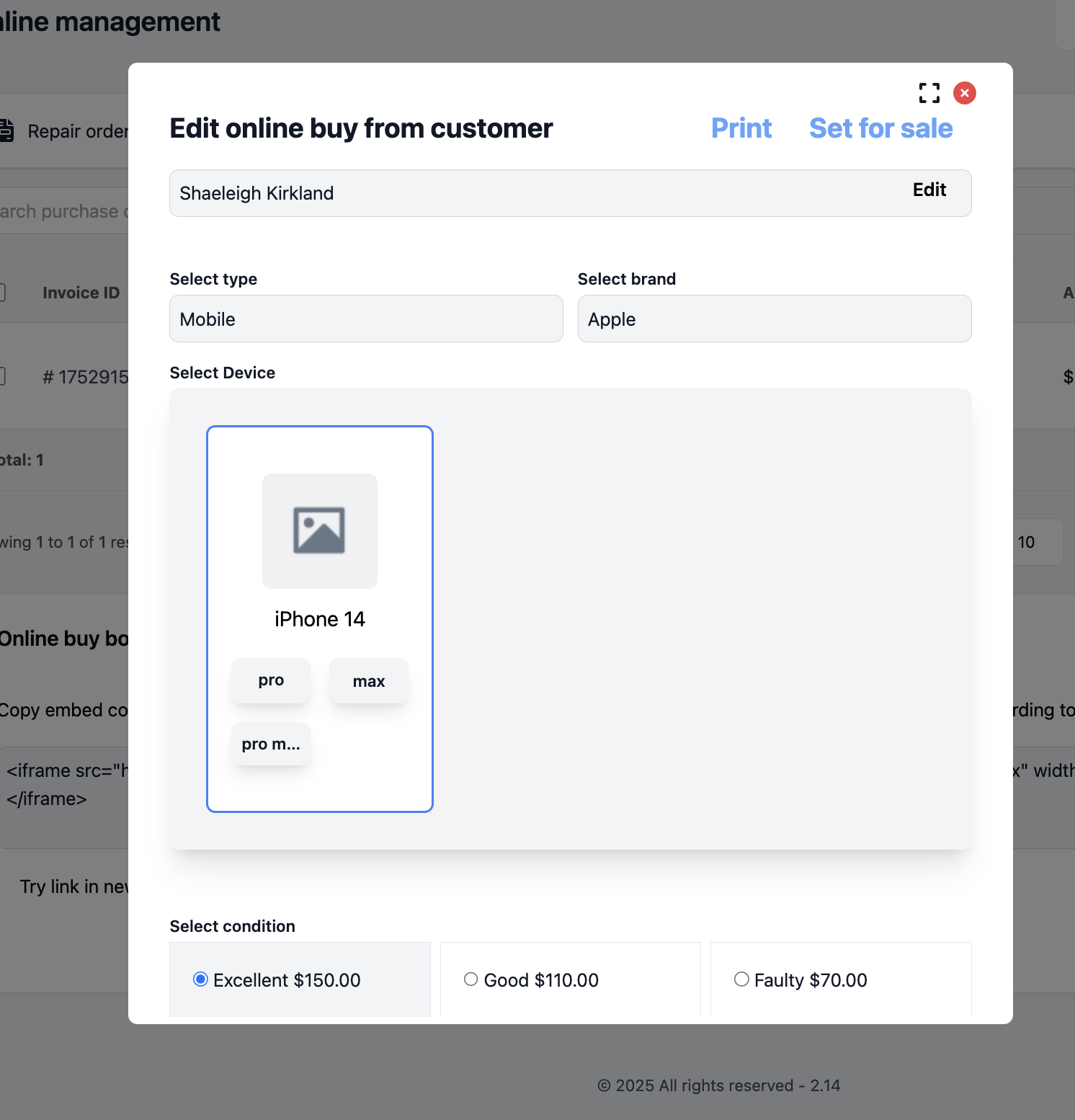Choose the pro variant chip
Image resolution: width=1075 pixels, height=1120 pixels.
coord(271,680)
